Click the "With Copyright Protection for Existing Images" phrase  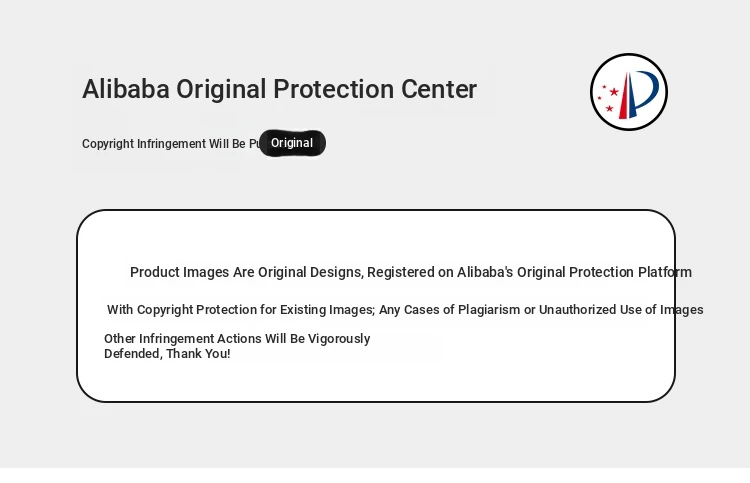(x=241, y=310)
